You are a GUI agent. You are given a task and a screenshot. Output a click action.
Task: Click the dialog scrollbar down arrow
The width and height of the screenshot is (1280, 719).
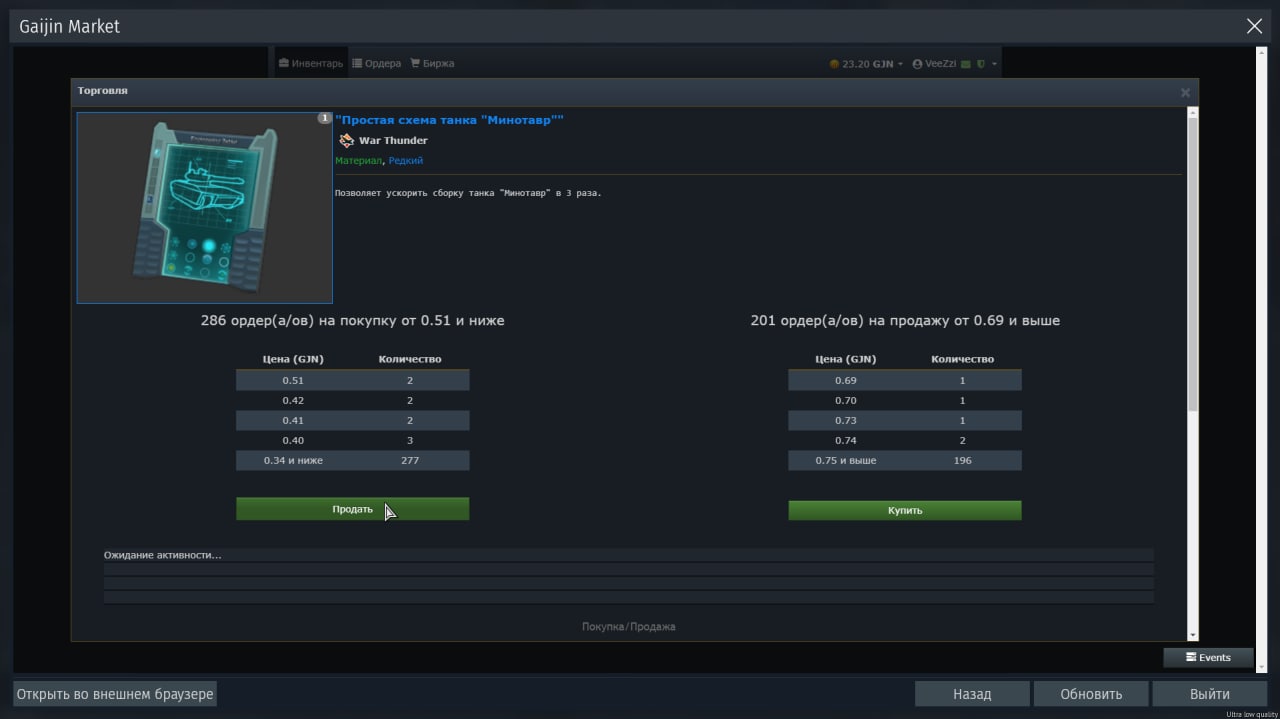coord(1192,635)
